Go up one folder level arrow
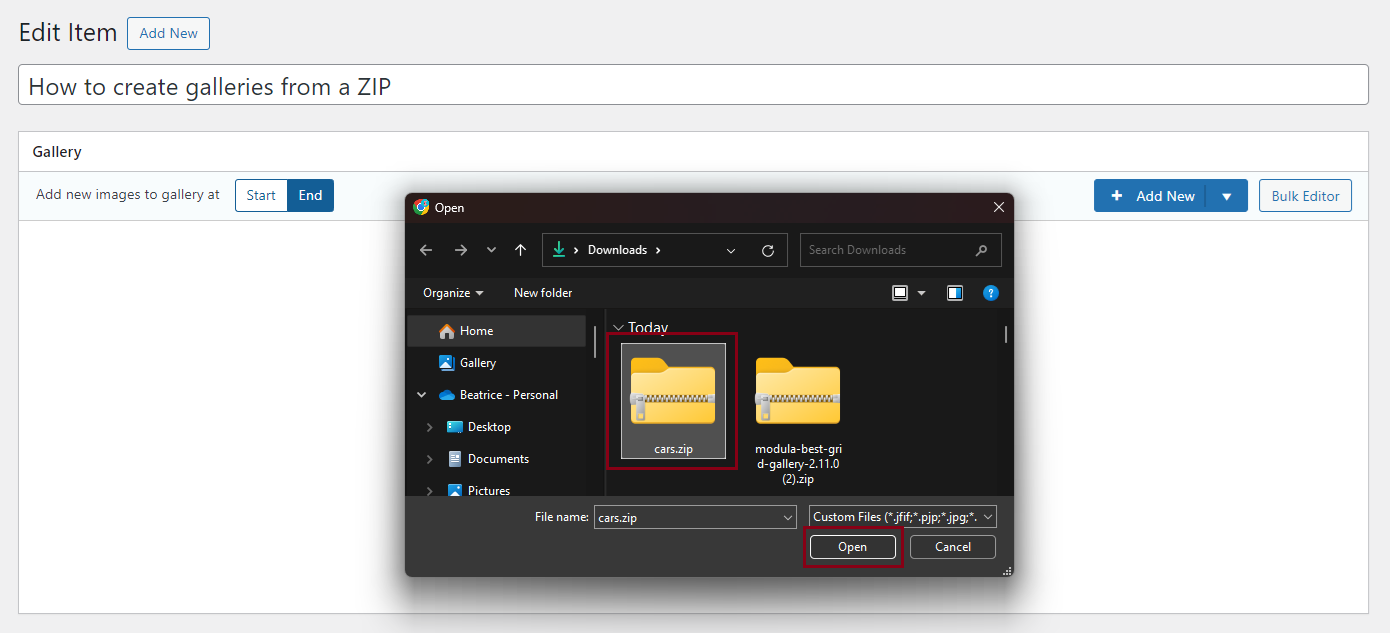This screenshot has width=1390, height=633. coord(520,250)
